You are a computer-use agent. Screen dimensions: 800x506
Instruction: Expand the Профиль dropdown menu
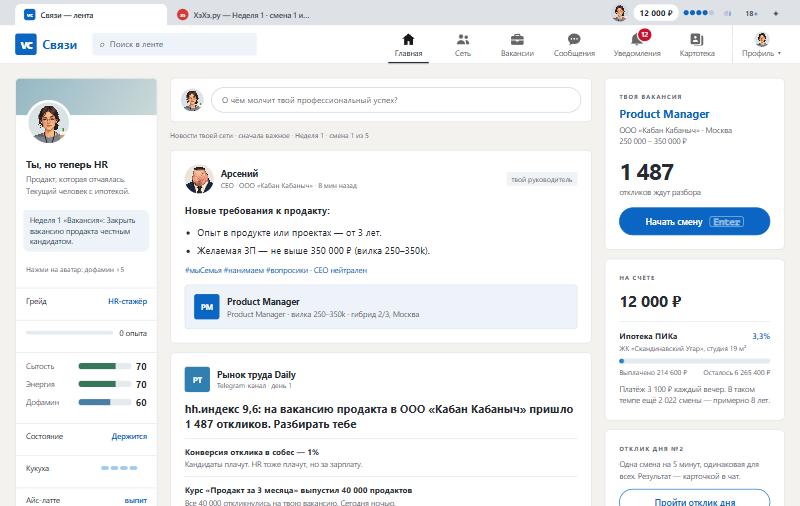[761, 45]
